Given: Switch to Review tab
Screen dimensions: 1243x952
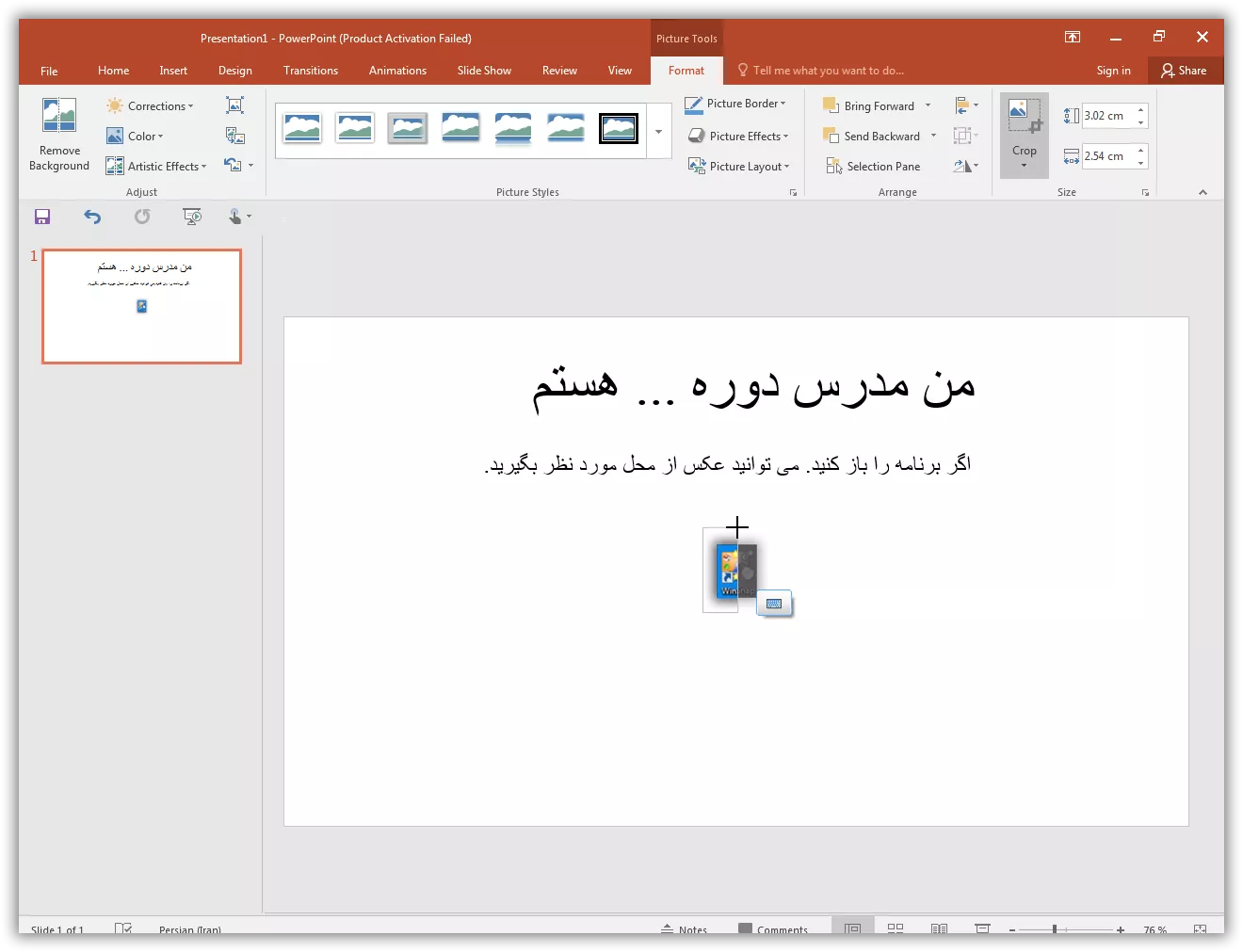Looking at the screenshot, I should tap(559, 71).
